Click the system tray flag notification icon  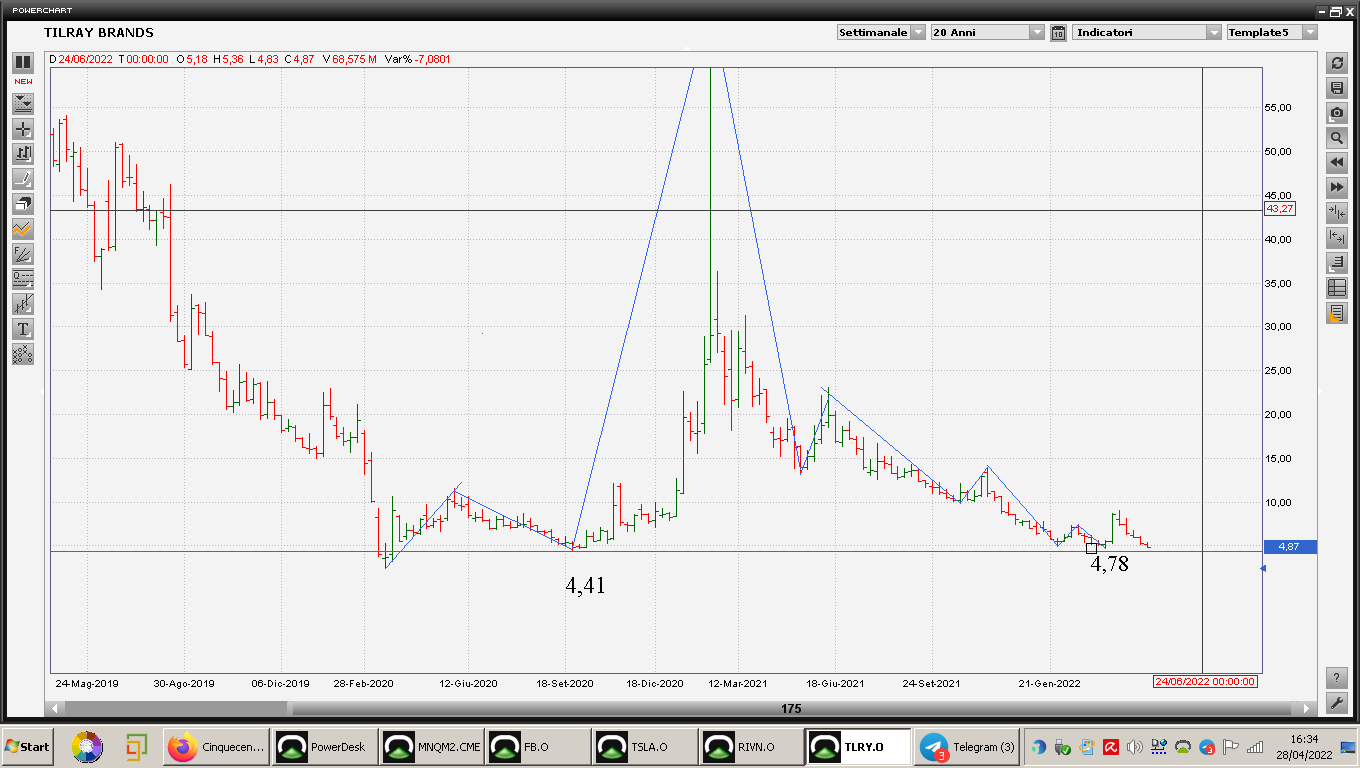pos(1231,747)
